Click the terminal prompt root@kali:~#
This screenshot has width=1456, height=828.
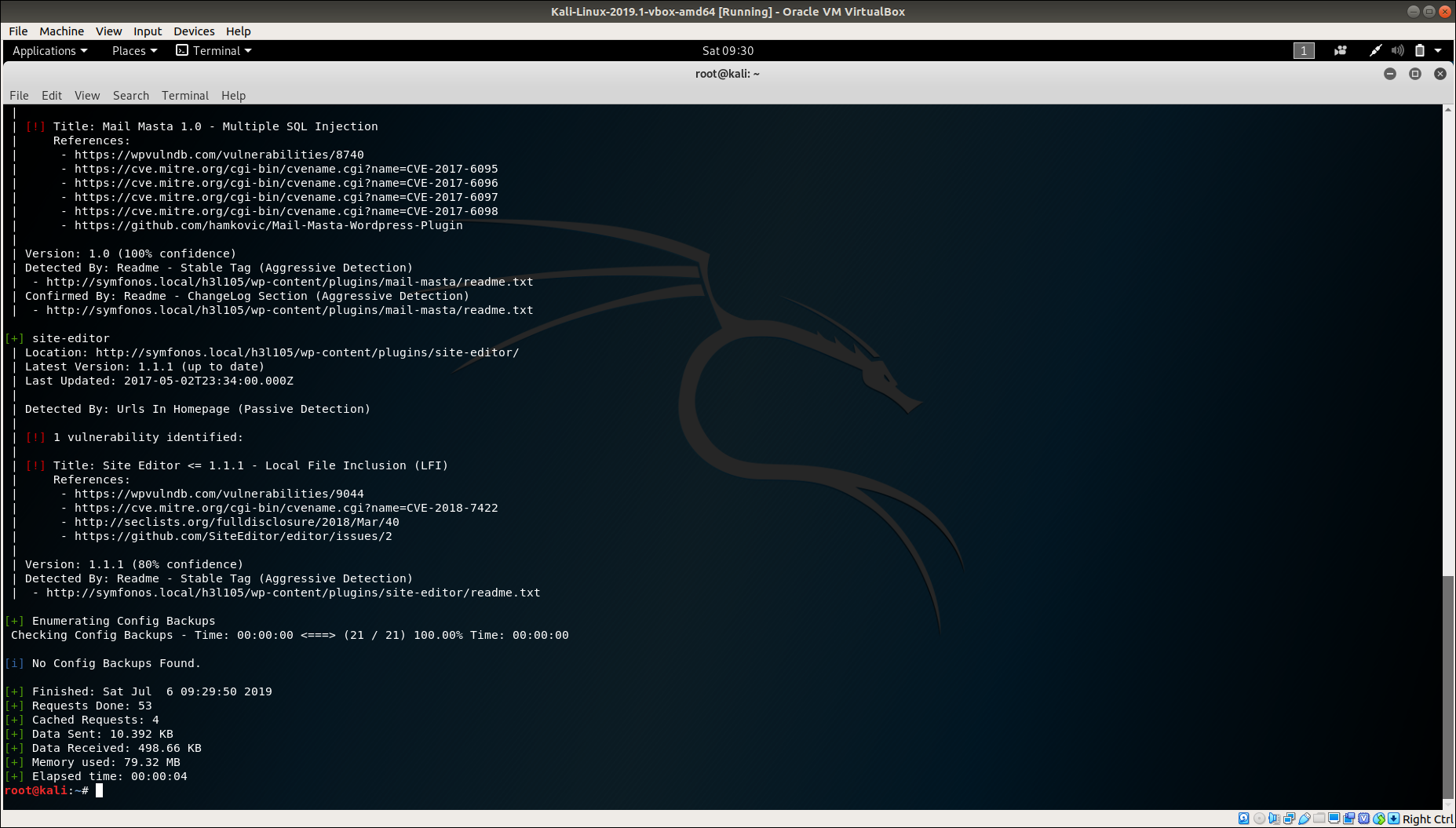[x=46, y=790]
